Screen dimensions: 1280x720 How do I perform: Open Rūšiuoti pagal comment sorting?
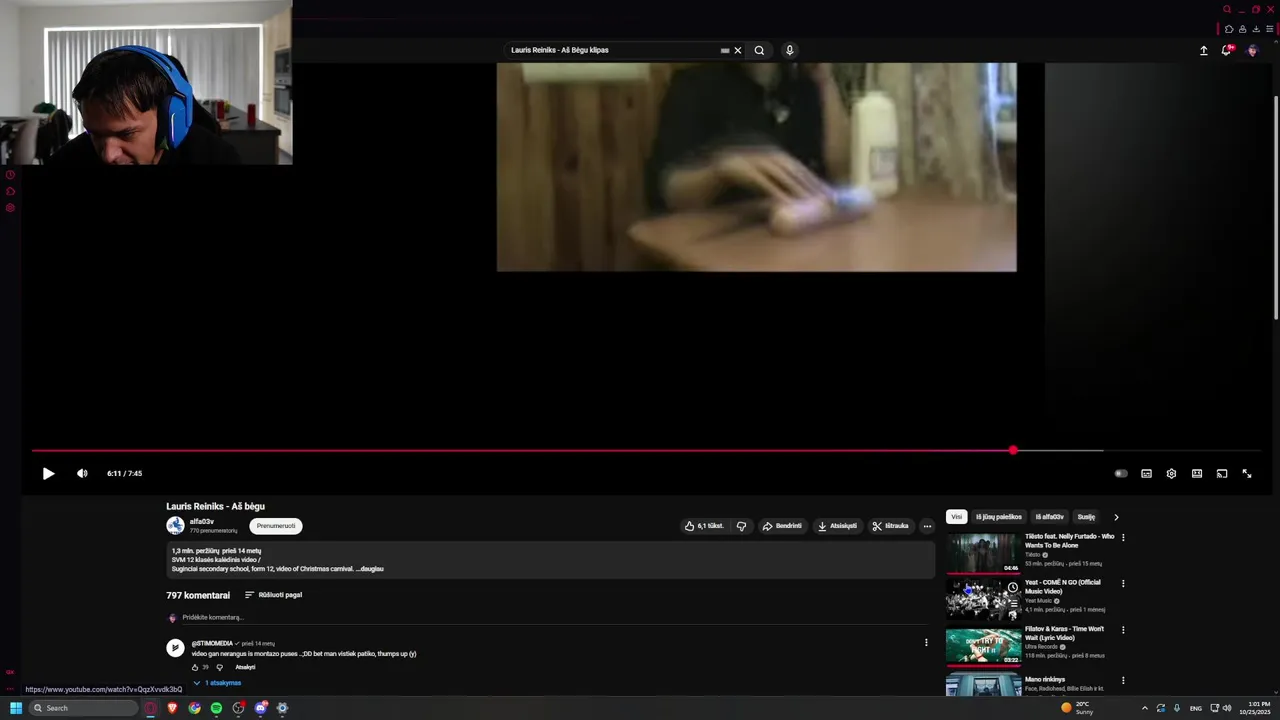click(273, 595)
